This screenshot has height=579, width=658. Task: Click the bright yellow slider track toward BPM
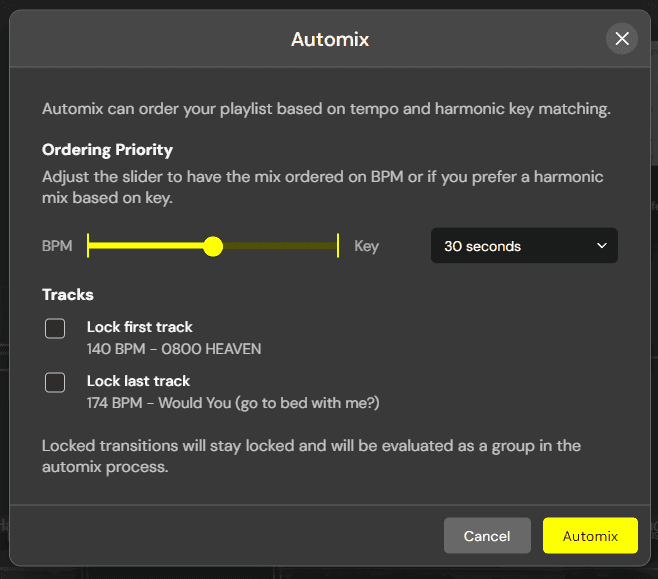(146, 246)
